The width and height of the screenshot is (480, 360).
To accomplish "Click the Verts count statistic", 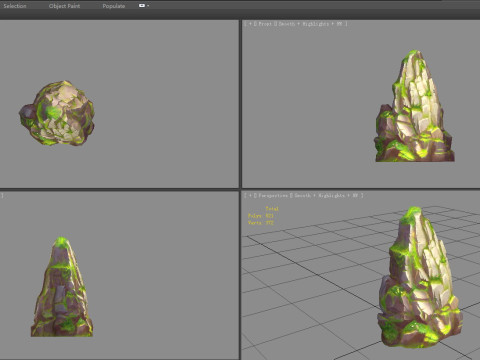I will coord(261,223).
